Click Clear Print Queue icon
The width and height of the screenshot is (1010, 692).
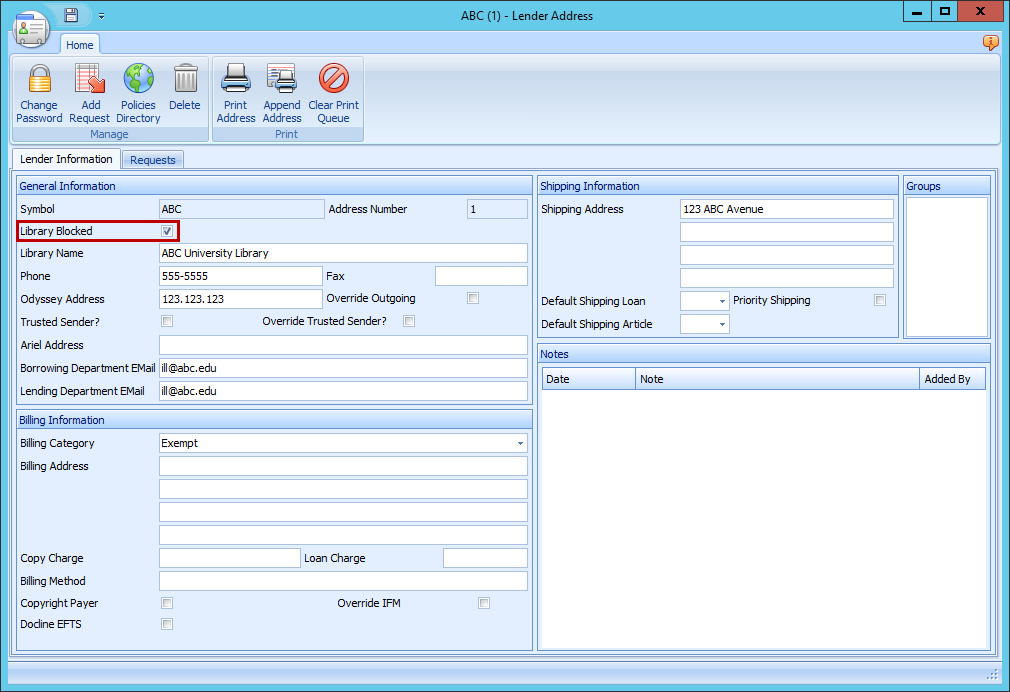[333, 80]
